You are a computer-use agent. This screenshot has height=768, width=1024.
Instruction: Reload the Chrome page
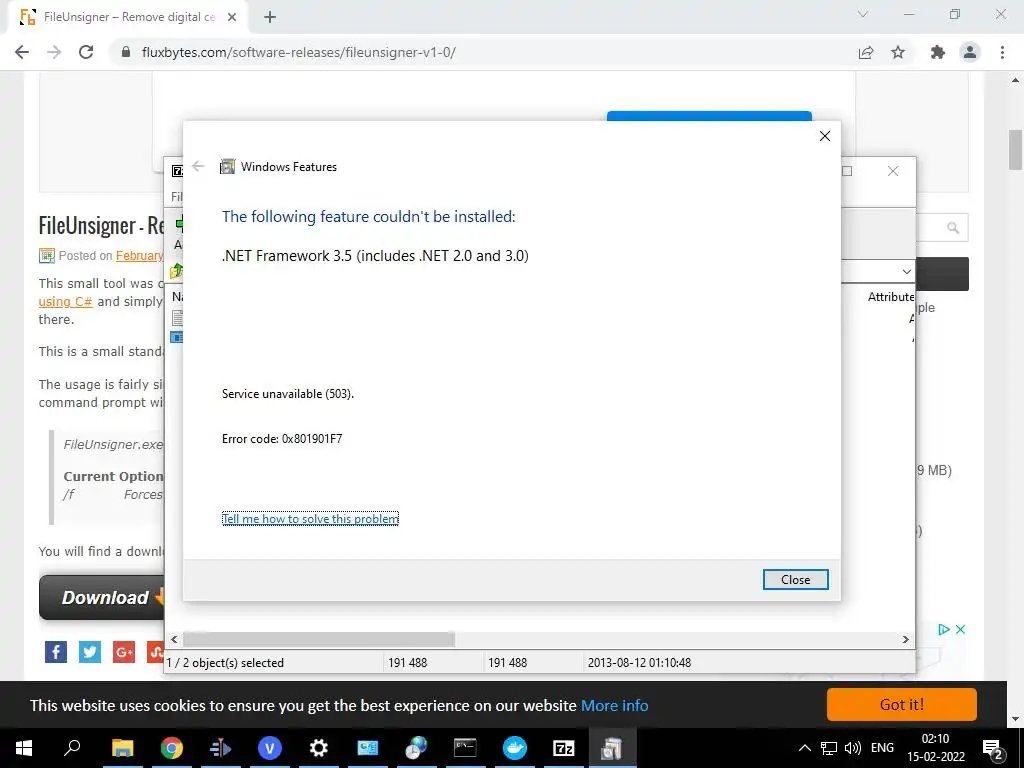pos(86,52)
